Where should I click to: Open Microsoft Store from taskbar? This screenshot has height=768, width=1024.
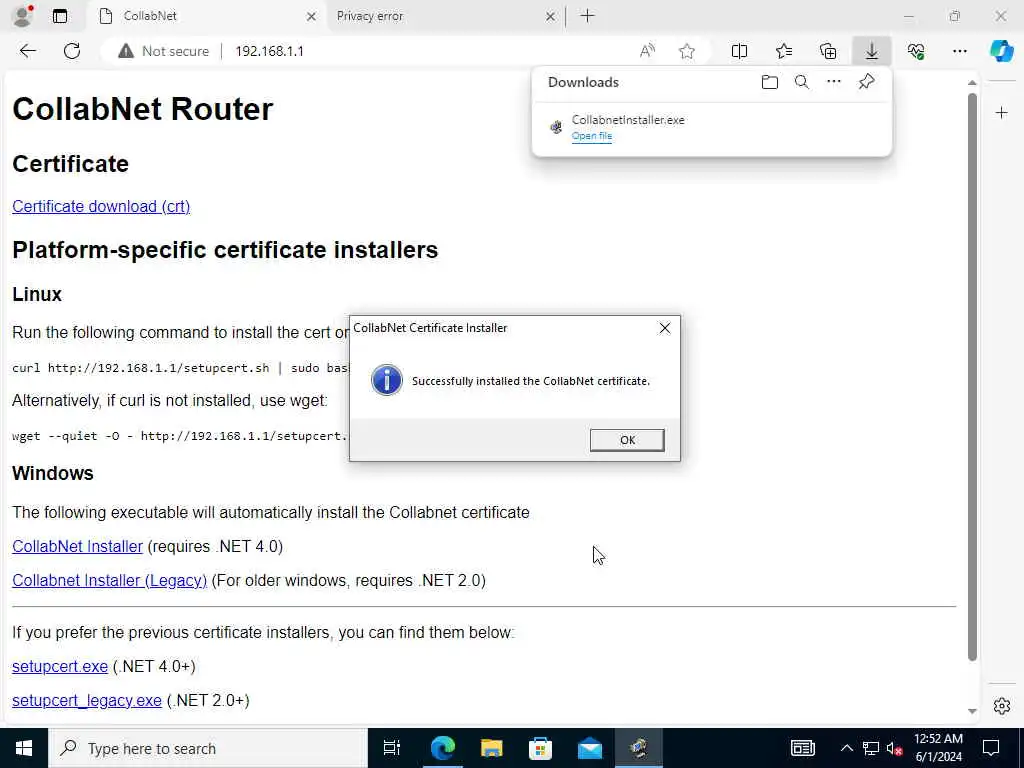(540, 748)
